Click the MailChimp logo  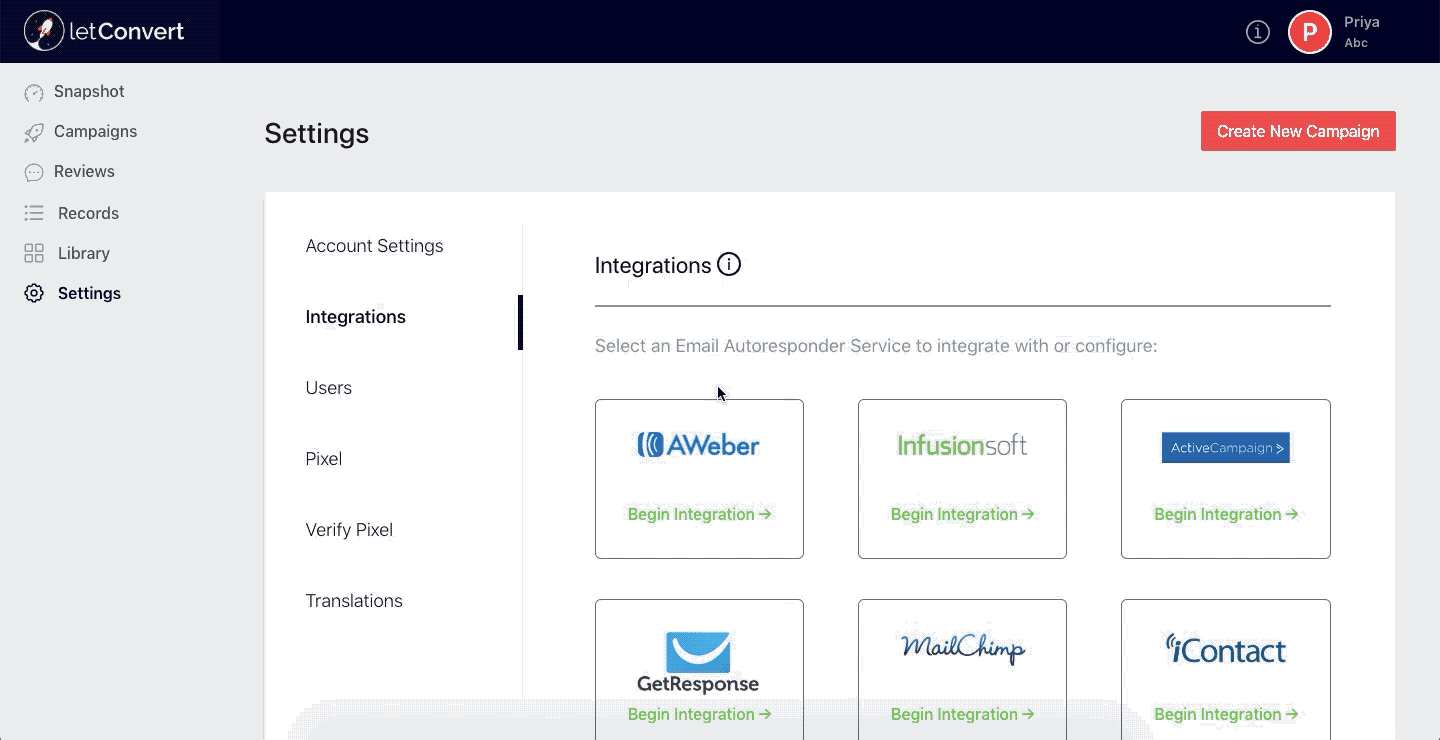(x=962, y=648)
